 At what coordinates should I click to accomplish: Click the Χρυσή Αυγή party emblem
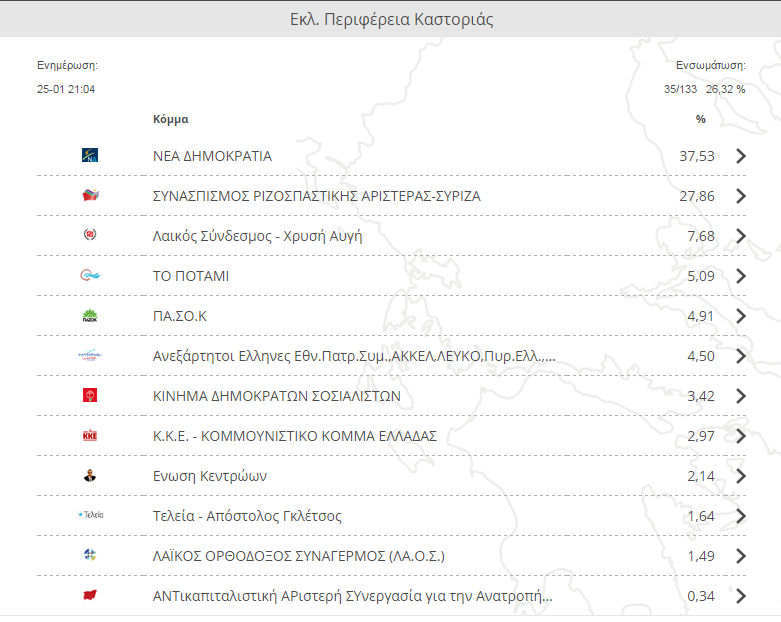tap(90, 235)
